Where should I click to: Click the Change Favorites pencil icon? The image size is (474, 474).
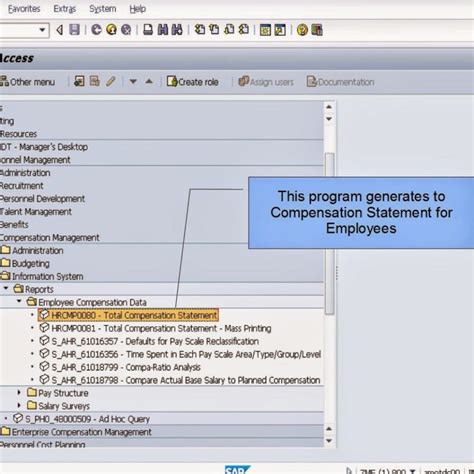[111, 81]
